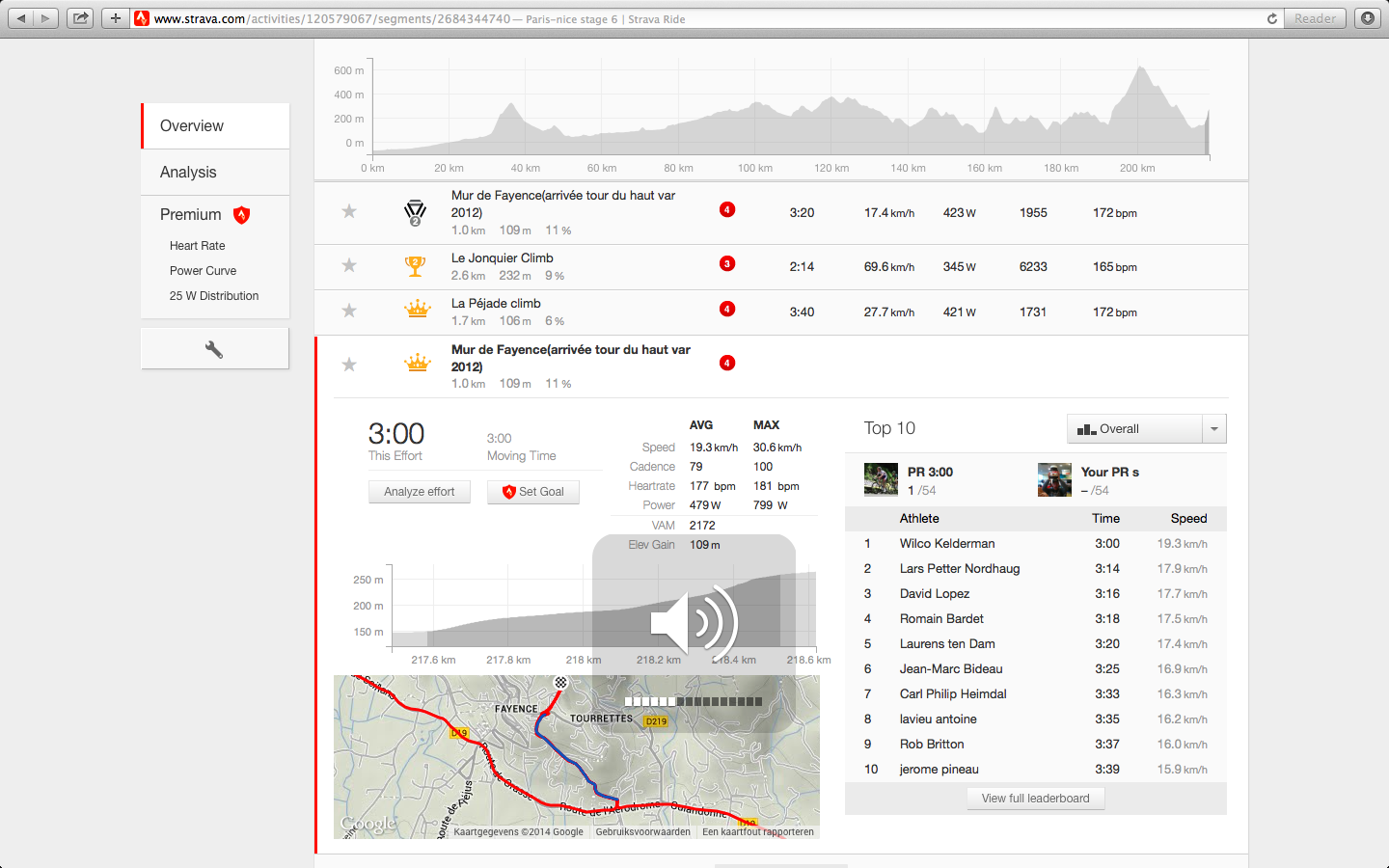Click category 4 badge on La Péjade climb

[727, 309]
